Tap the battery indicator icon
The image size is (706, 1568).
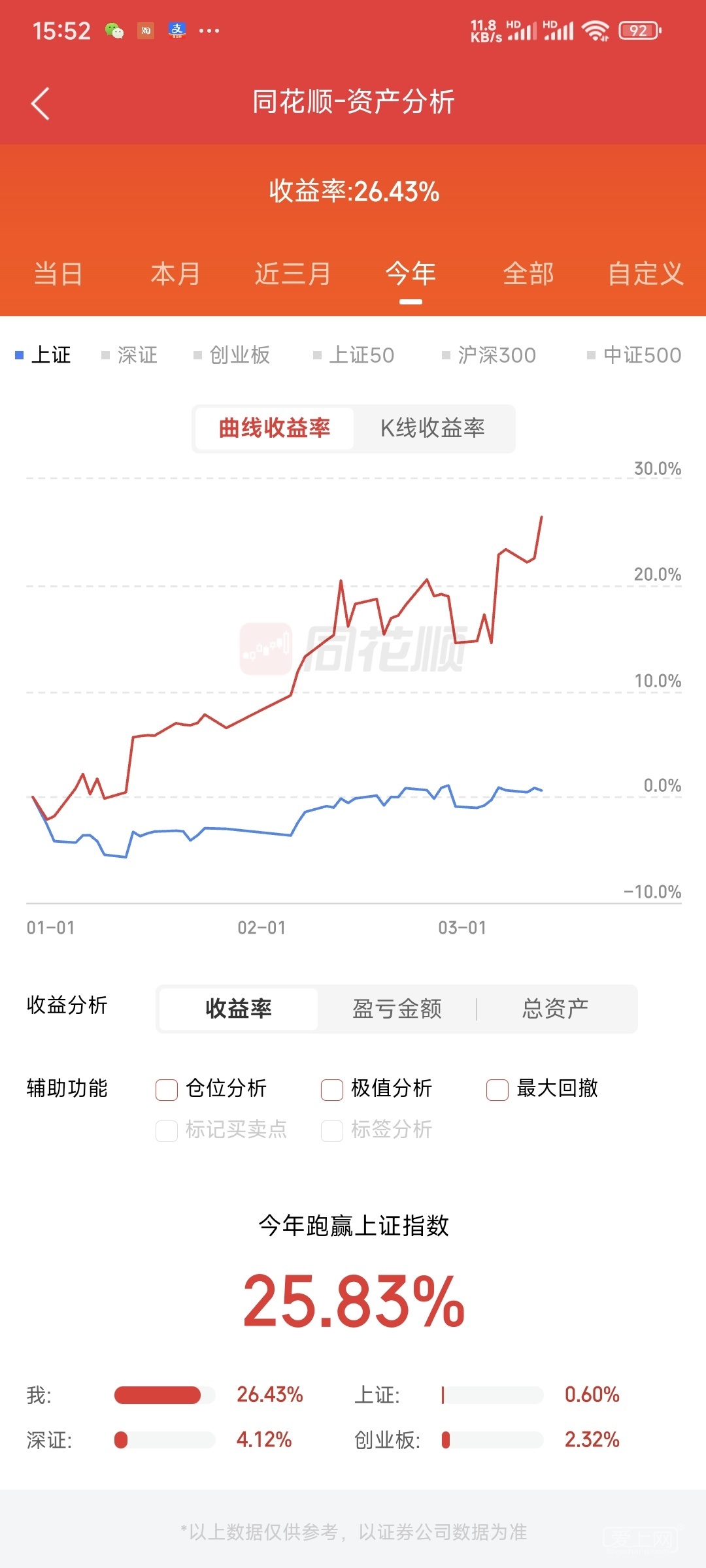640,31
